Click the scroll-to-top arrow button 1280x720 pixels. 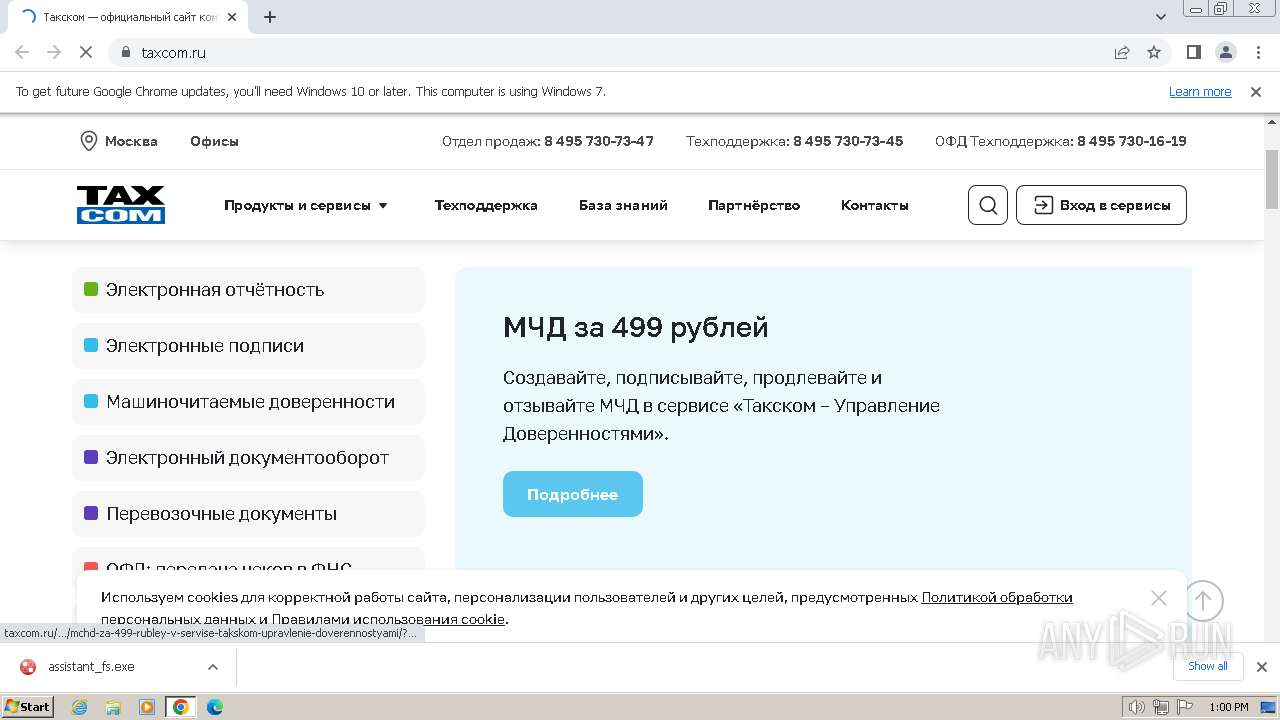(1203, 601)
